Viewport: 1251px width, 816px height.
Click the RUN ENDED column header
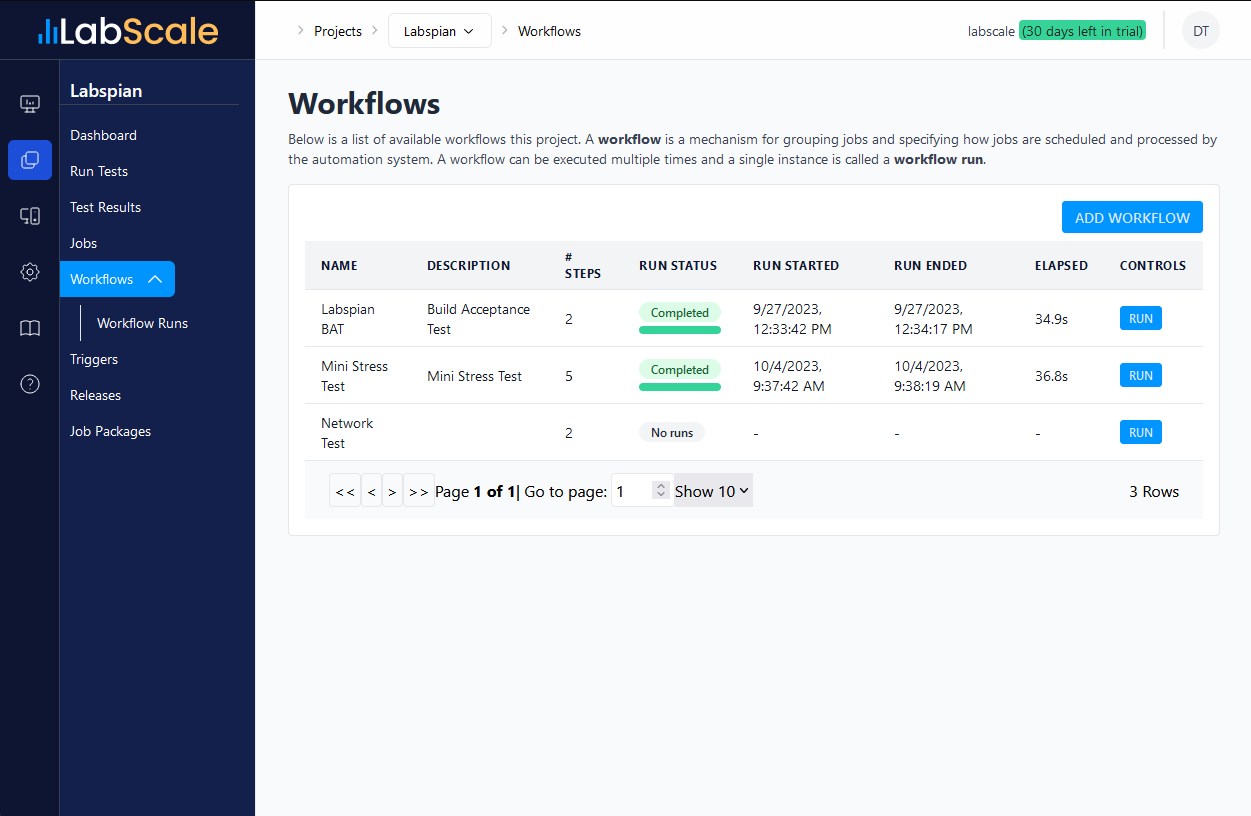click(930, 265)
